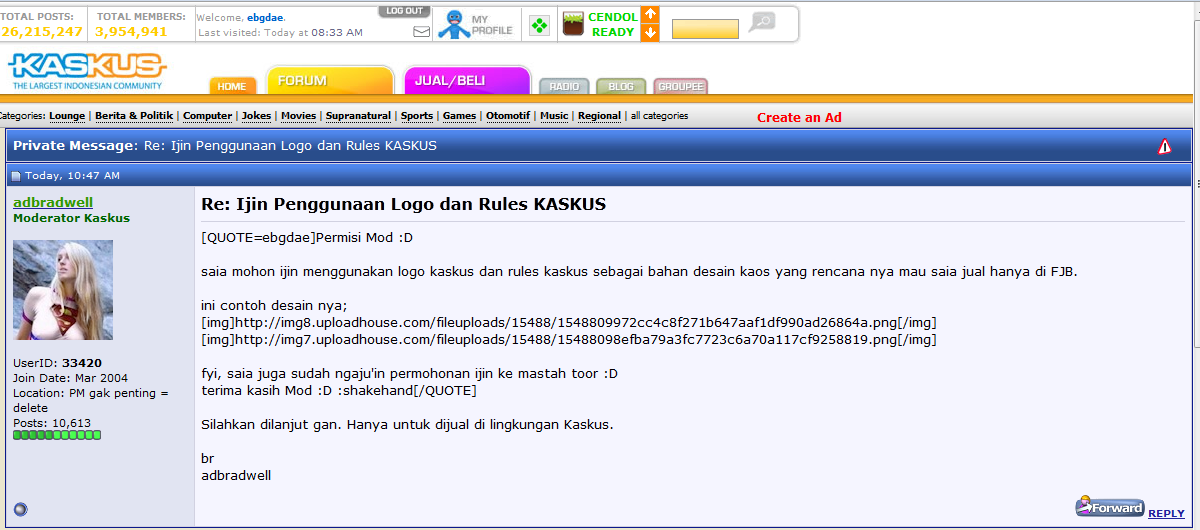This screenshot has width=1200, height=530.
Task: Click the TOTAL MEMBERS number 3,954,941
Action: pyautogui.click(x=131, y=32)
